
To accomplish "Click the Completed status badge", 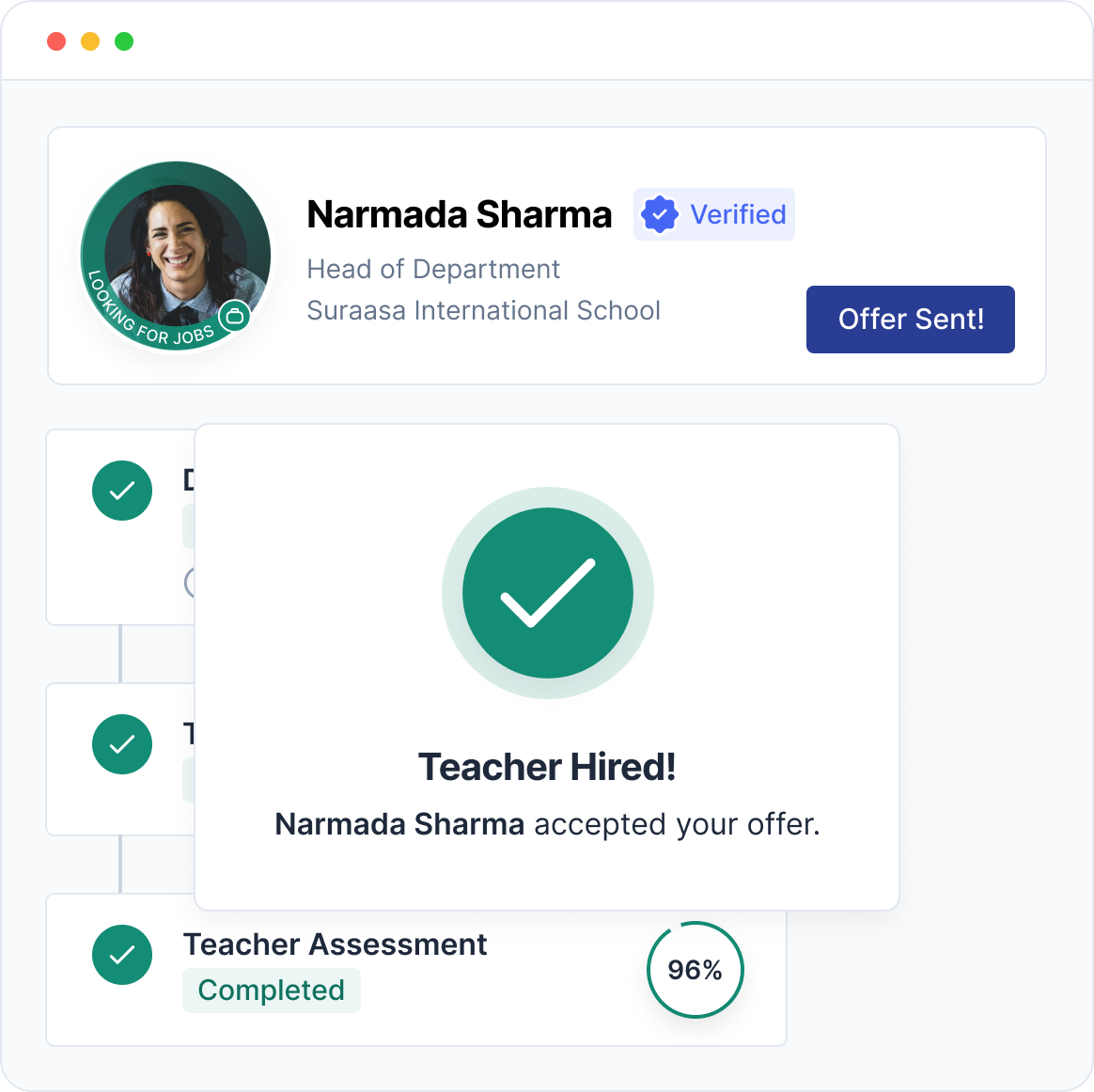I will pyautogui.click(x=272, y=991).
